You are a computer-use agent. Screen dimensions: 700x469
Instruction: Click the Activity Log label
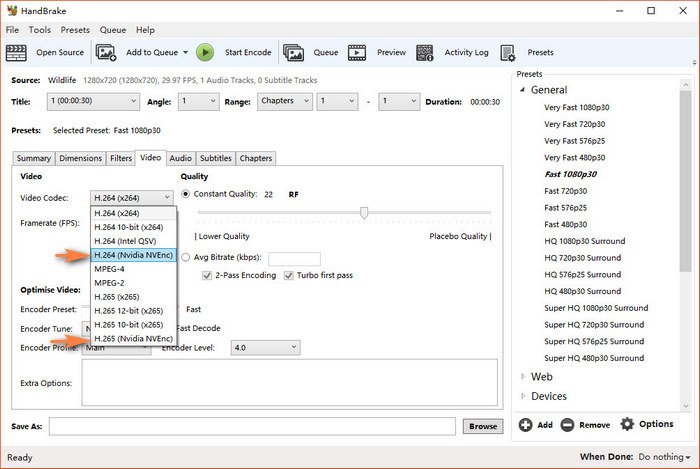coord(466,53)
